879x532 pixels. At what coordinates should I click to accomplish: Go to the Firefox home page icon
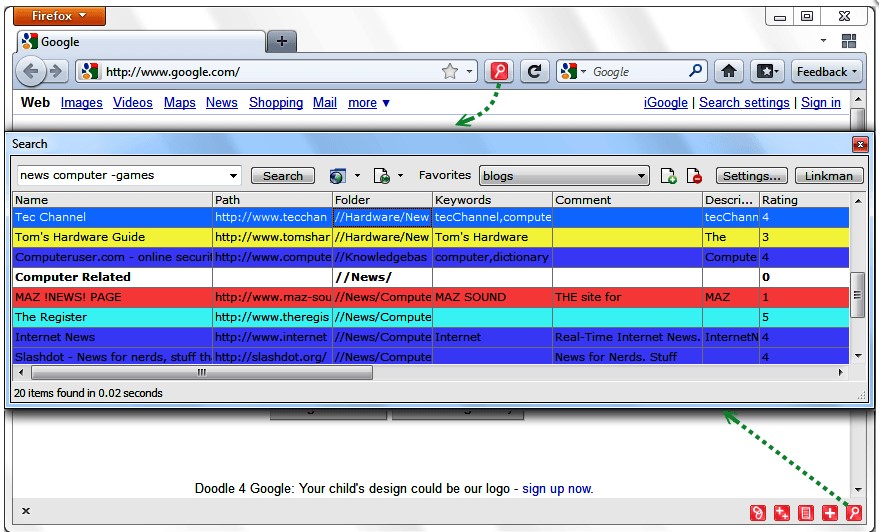[x=728, y=71]
